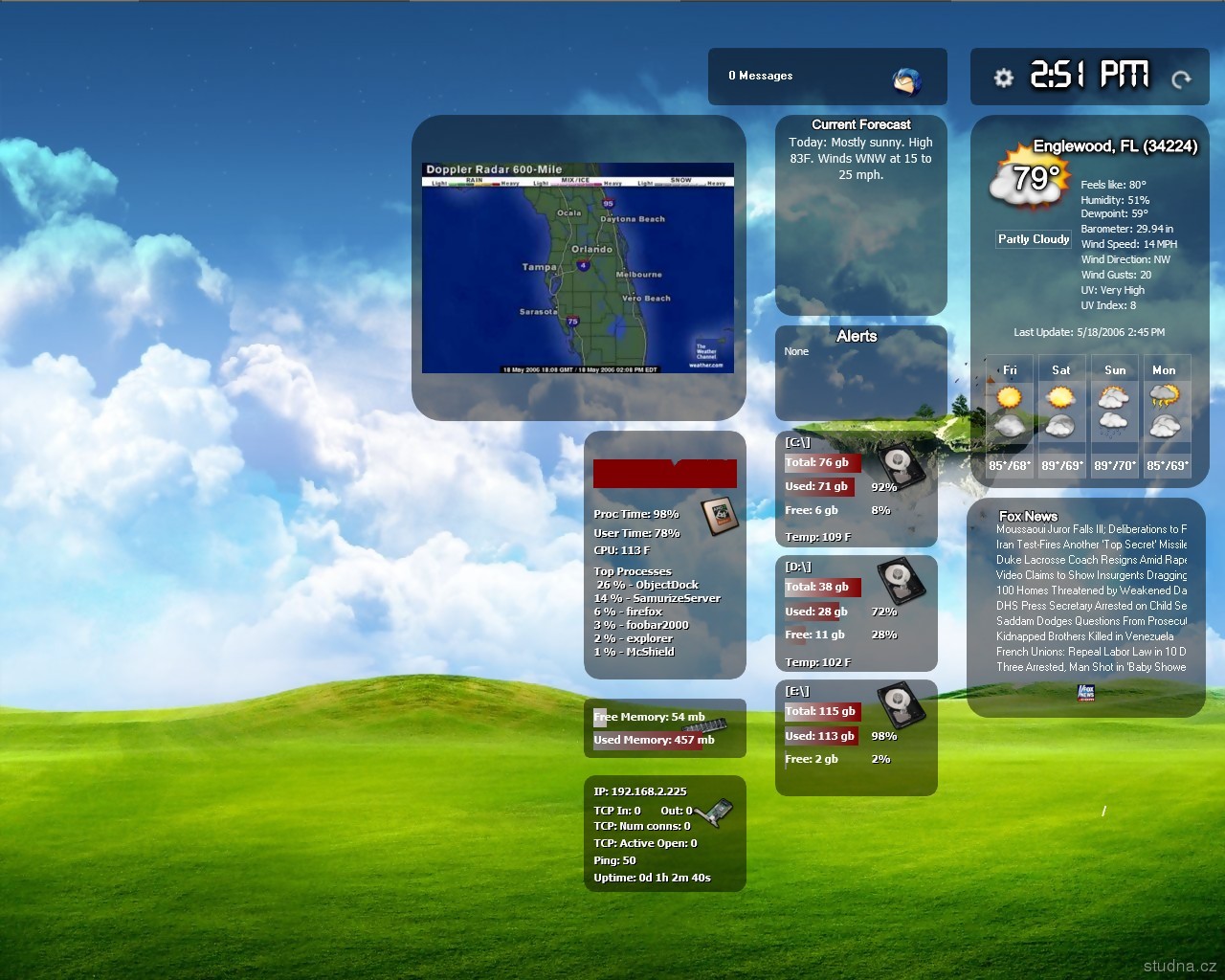The width and height of the screenshot is (1225, 980).
Task: Click the Doppler Radar 600-Mile map
Action: pos(578,268)
